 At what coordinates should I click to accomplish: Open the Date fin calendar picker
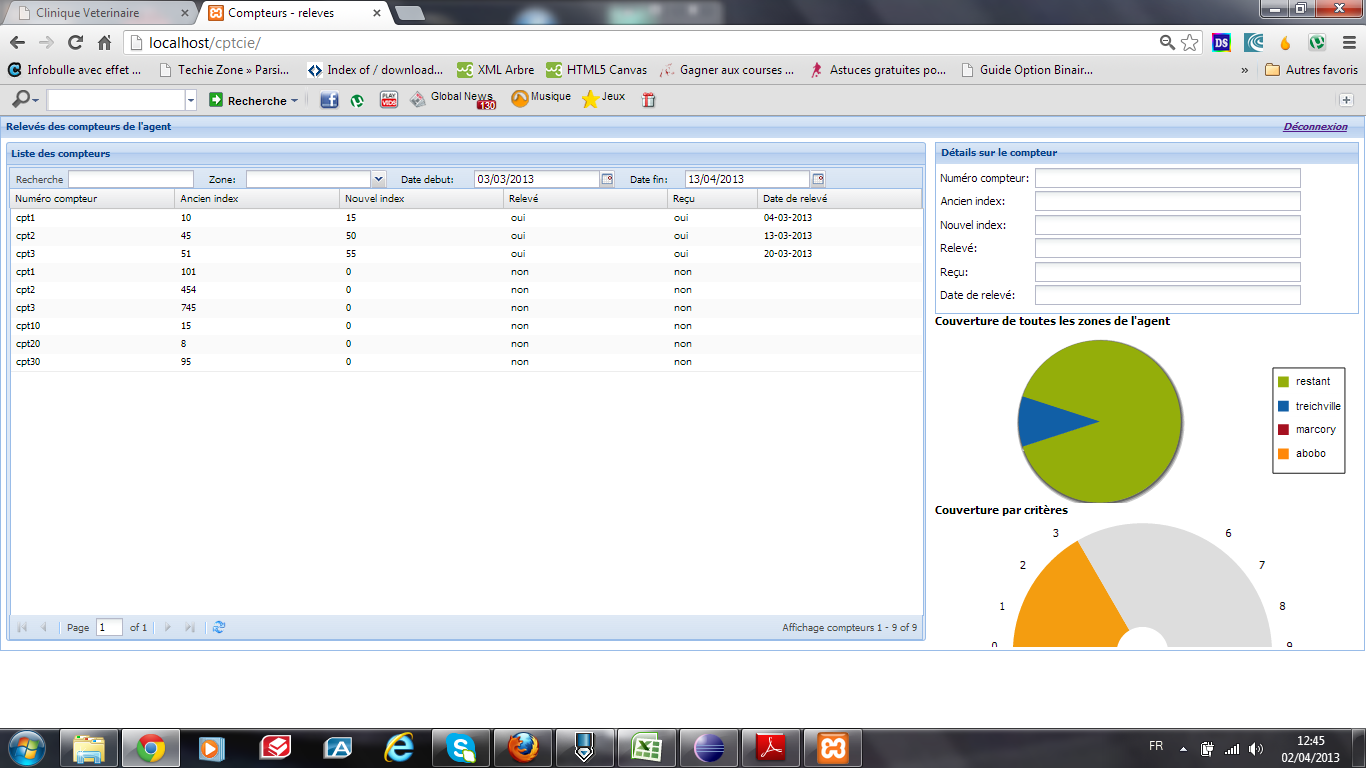click(817, 179)
